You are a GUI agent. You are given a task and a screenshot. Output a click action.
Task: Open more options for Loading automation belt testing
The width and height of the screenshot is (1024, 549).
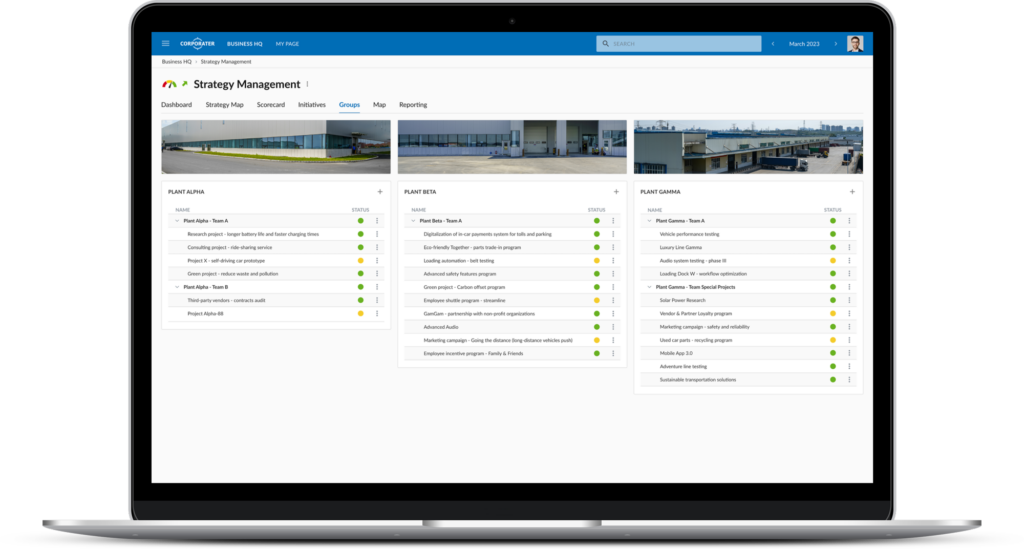(x=613, y=260)
